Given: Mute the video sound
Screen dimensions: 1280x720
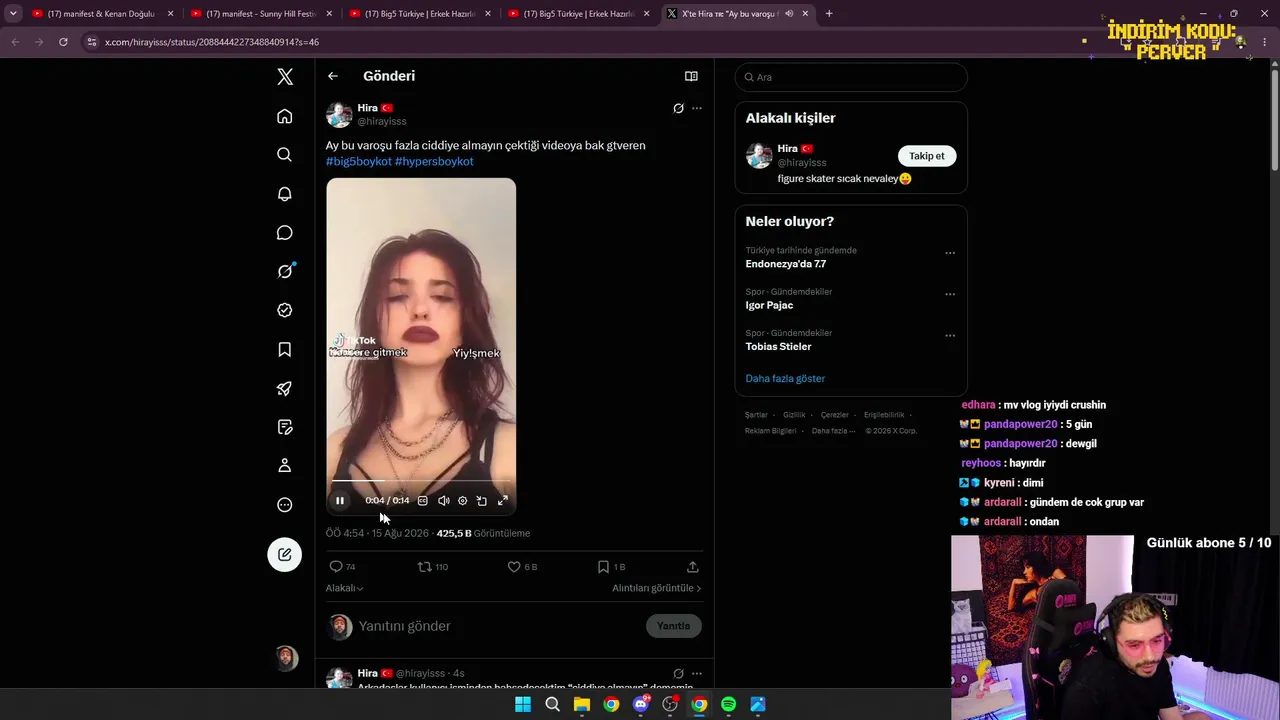Looking at the screenshot, I should (x=444, y=501).
